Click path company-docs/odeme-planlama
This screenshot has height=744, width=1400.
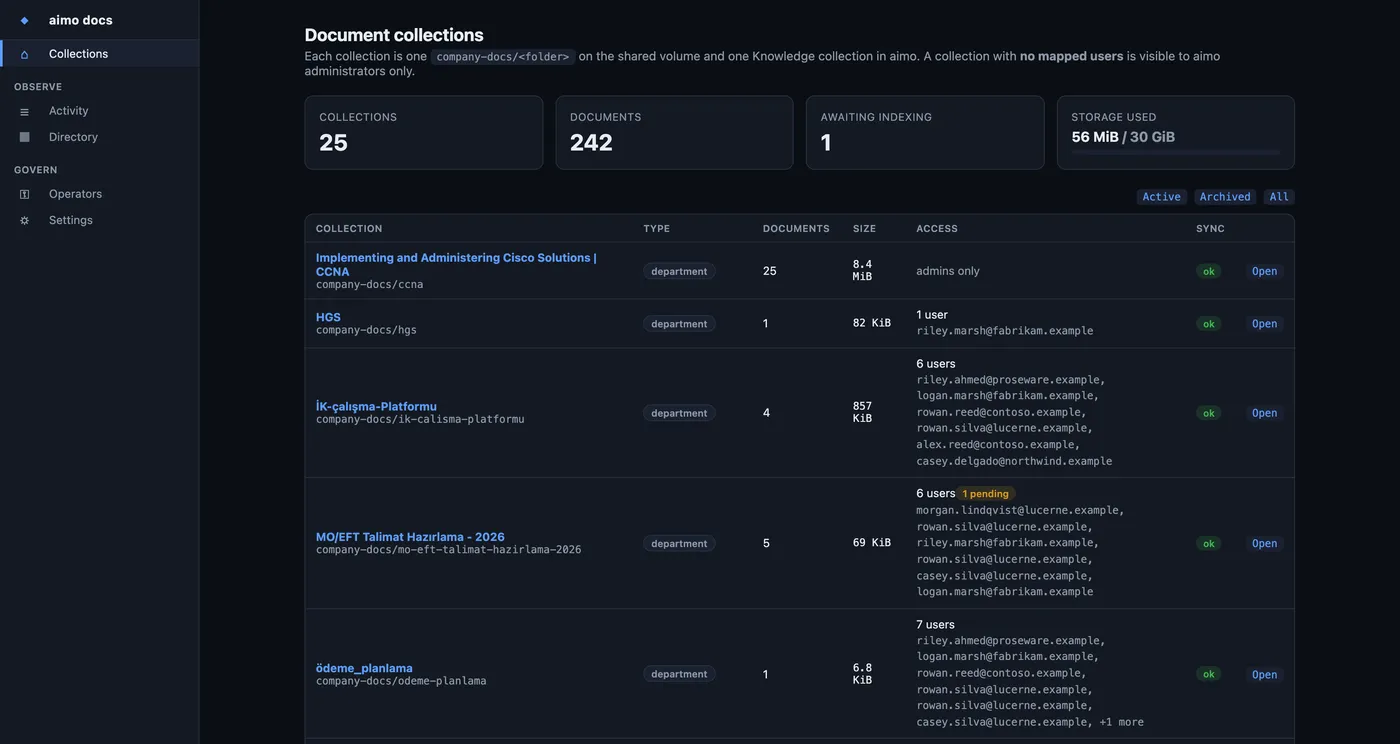tap(401, 681)
